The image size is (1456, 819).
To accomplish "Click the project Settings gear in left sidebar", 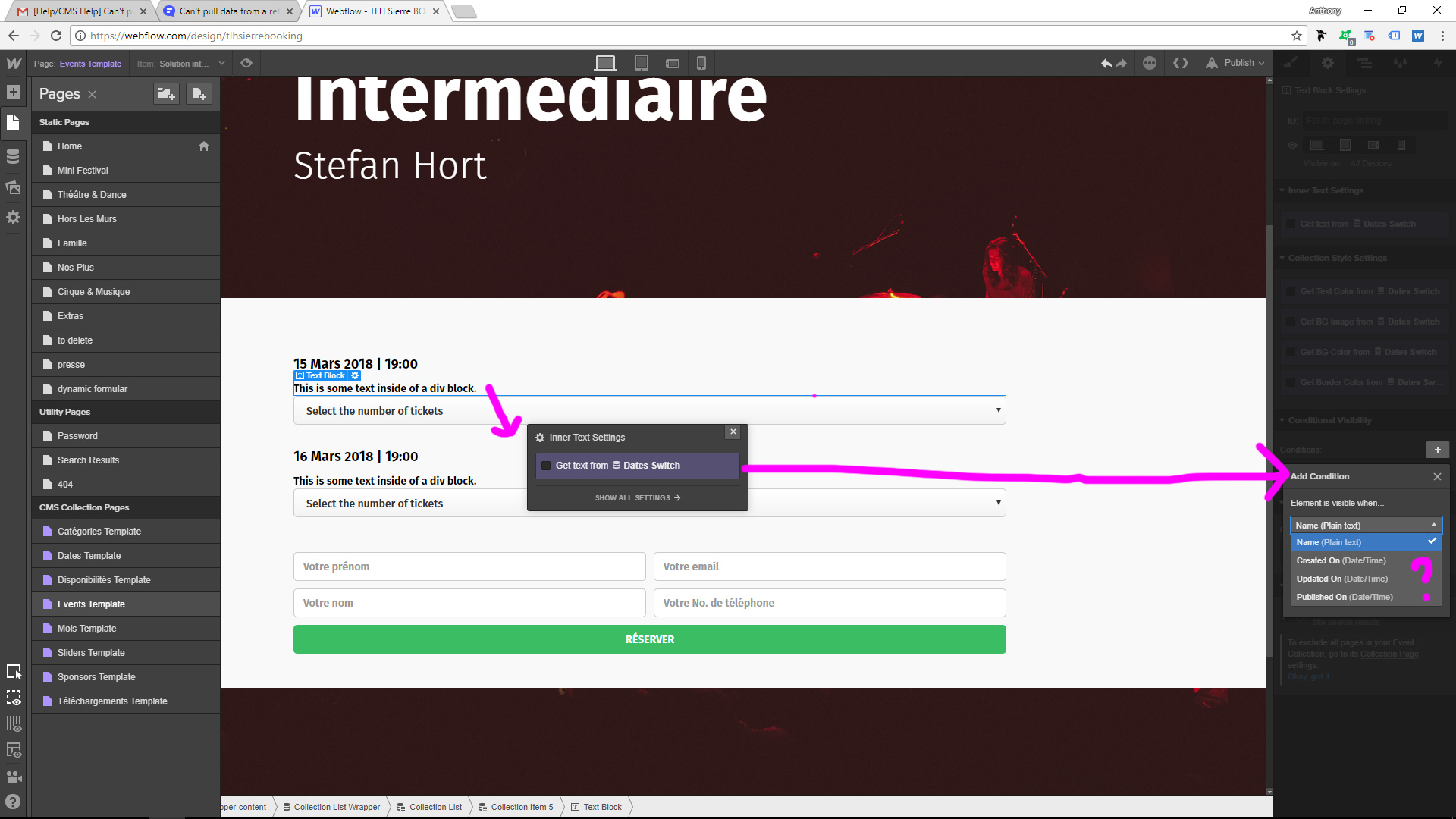I will click(x=13, y=218).
